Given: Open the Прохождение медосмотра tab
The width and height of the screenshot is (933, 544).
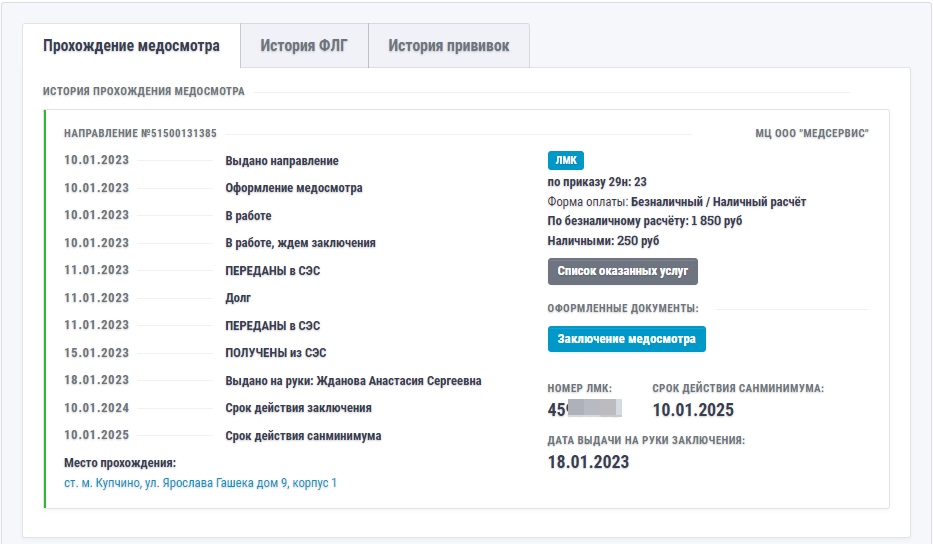Looking at the screenshot, I should (x=132, y=46).
